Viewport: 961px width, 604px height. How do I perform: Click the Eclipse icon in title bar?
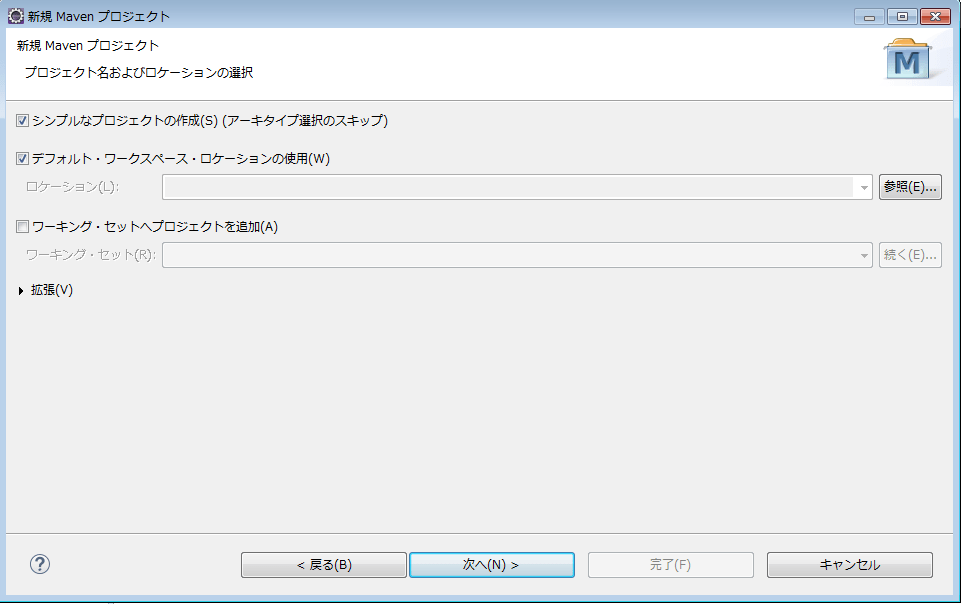[x=15, y=16]
